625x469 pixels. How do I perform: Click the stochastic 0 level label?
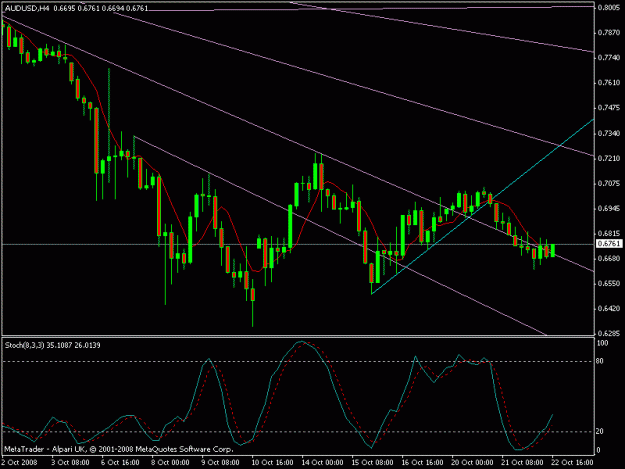coord(598,450)
